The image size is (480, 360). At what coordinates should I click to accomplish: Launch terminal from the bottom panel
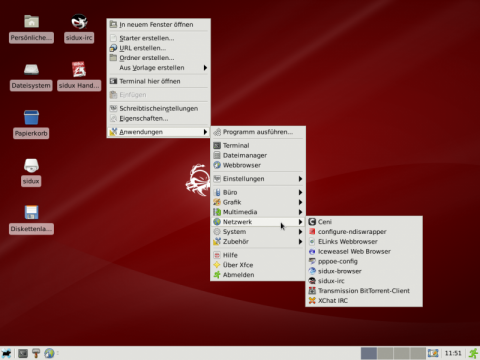pos(23,353)
